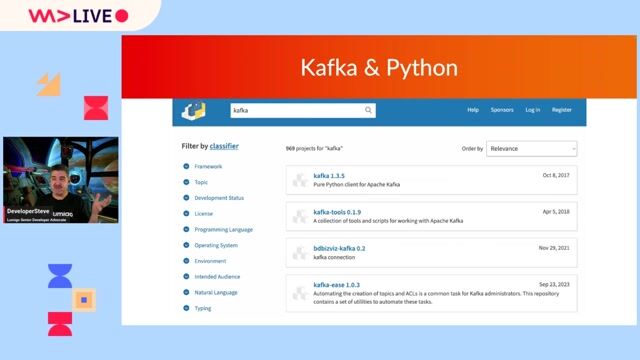Open the kafka 1.3.5 project link

329,176
